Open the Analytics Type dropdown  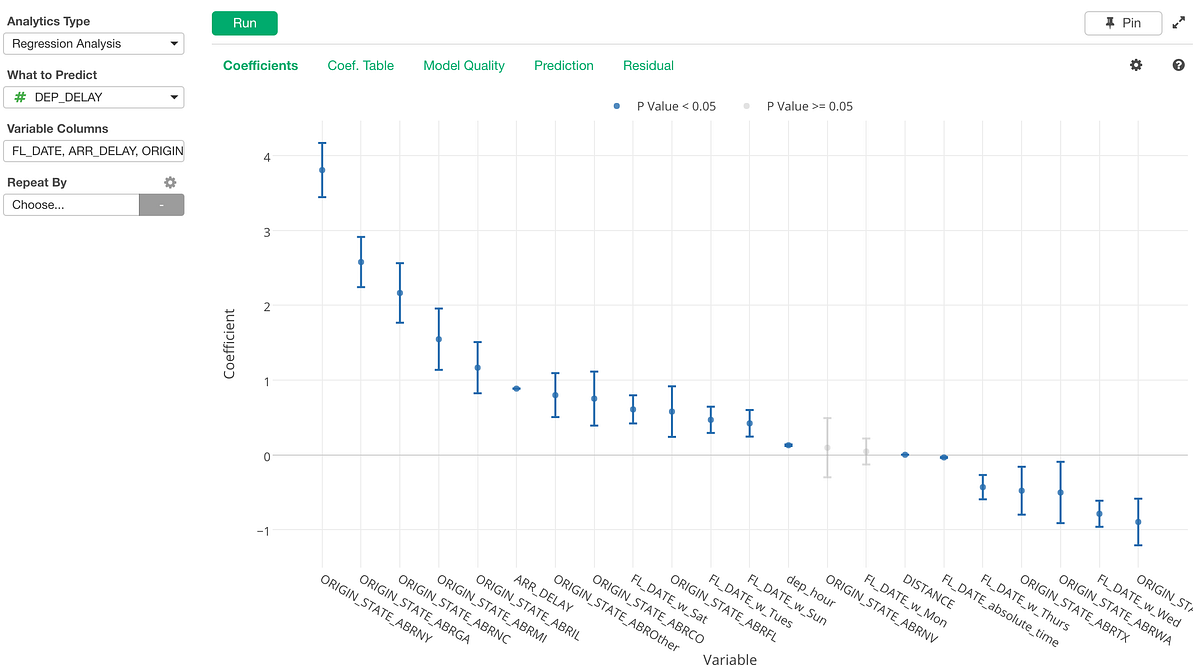[93, 43]
